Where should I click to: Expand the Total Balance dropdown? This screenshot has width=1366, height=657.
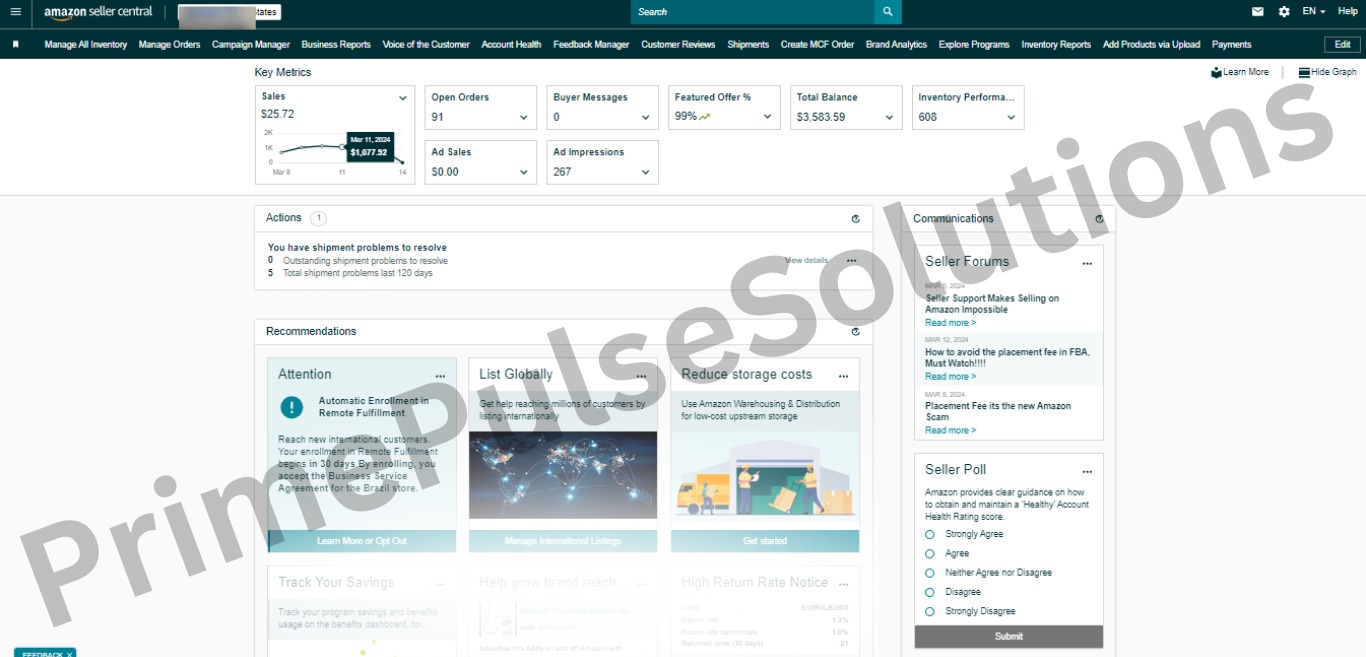click(x=889, y=118)
